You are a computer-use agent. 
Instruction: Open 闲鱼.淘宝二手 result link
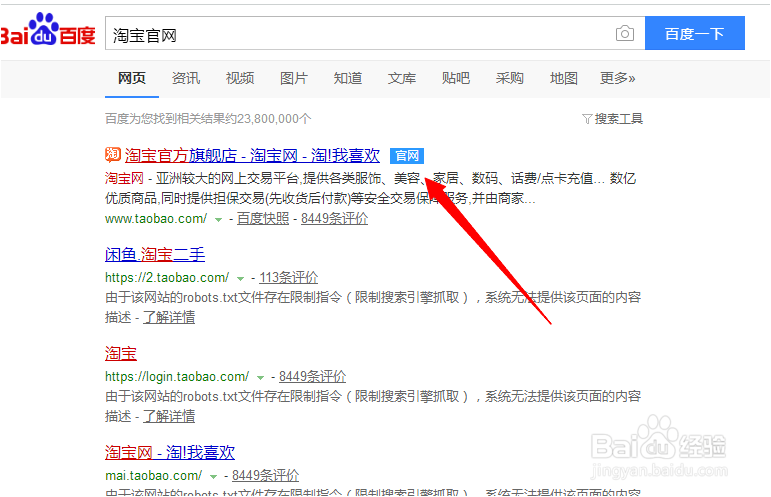[155, 255]
